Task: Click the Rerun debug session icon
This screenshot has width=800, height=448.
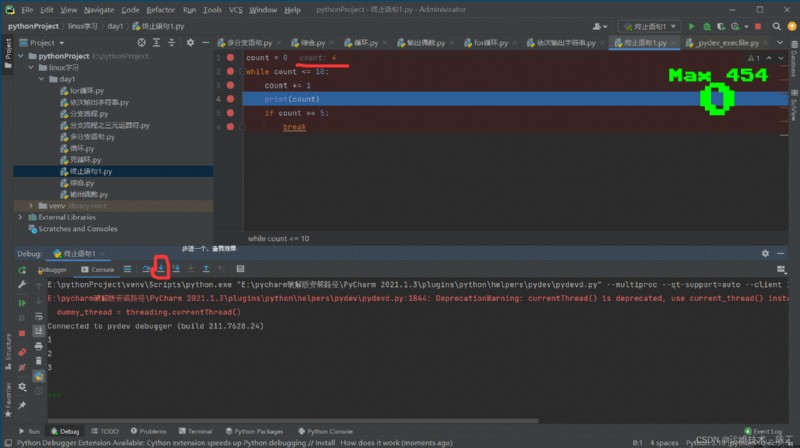Action: click(22, 269)
